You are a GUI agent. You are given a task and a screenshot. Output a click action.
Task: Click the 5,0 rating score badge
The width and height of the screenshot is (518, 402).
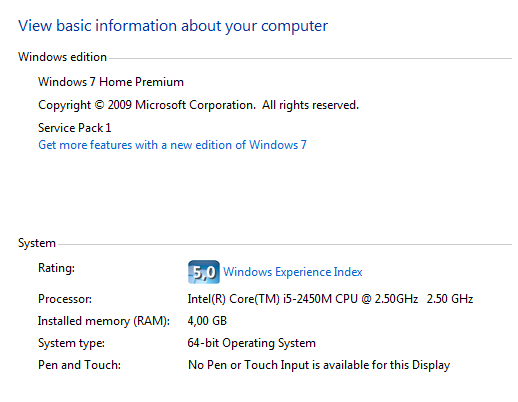pyautogui.click(x=204, y=272)
